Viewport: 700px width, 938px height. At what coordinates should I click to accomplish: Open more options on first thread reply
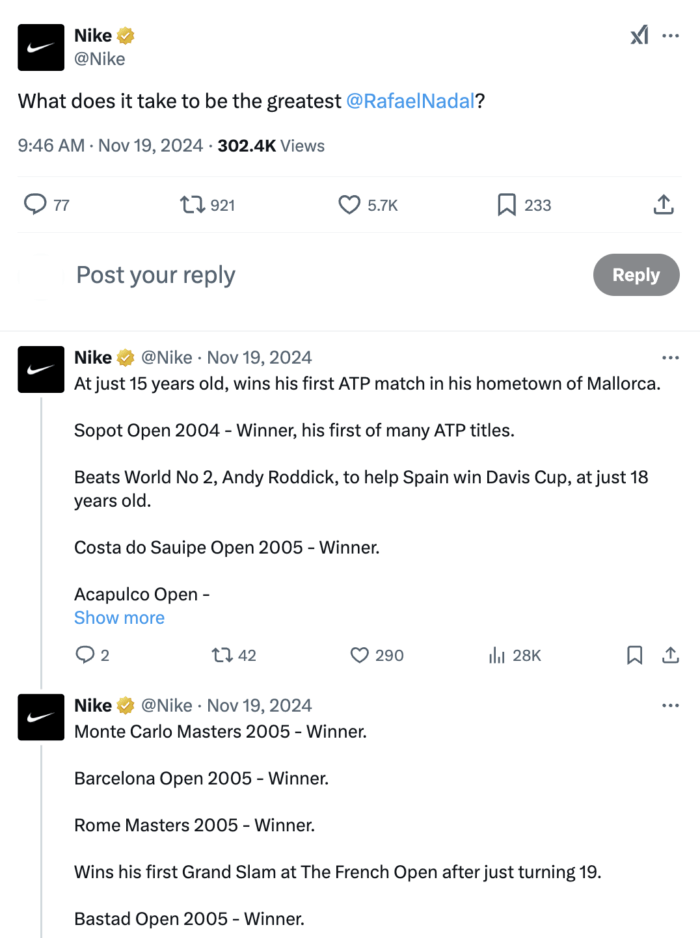tap(671, 357)
